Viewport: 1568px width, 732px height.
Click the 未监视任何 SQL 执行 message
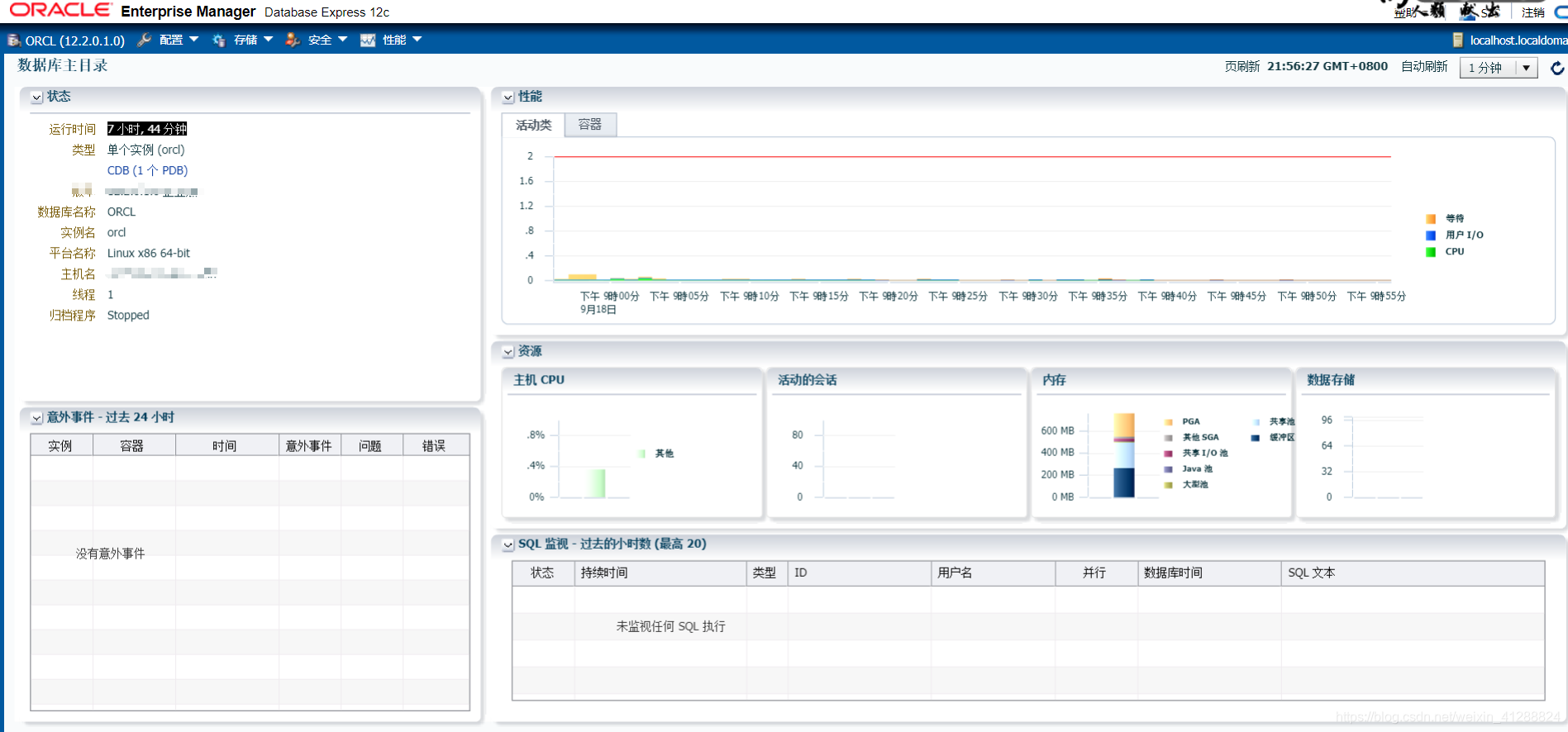pyautogui.click(x=670, y=626)
